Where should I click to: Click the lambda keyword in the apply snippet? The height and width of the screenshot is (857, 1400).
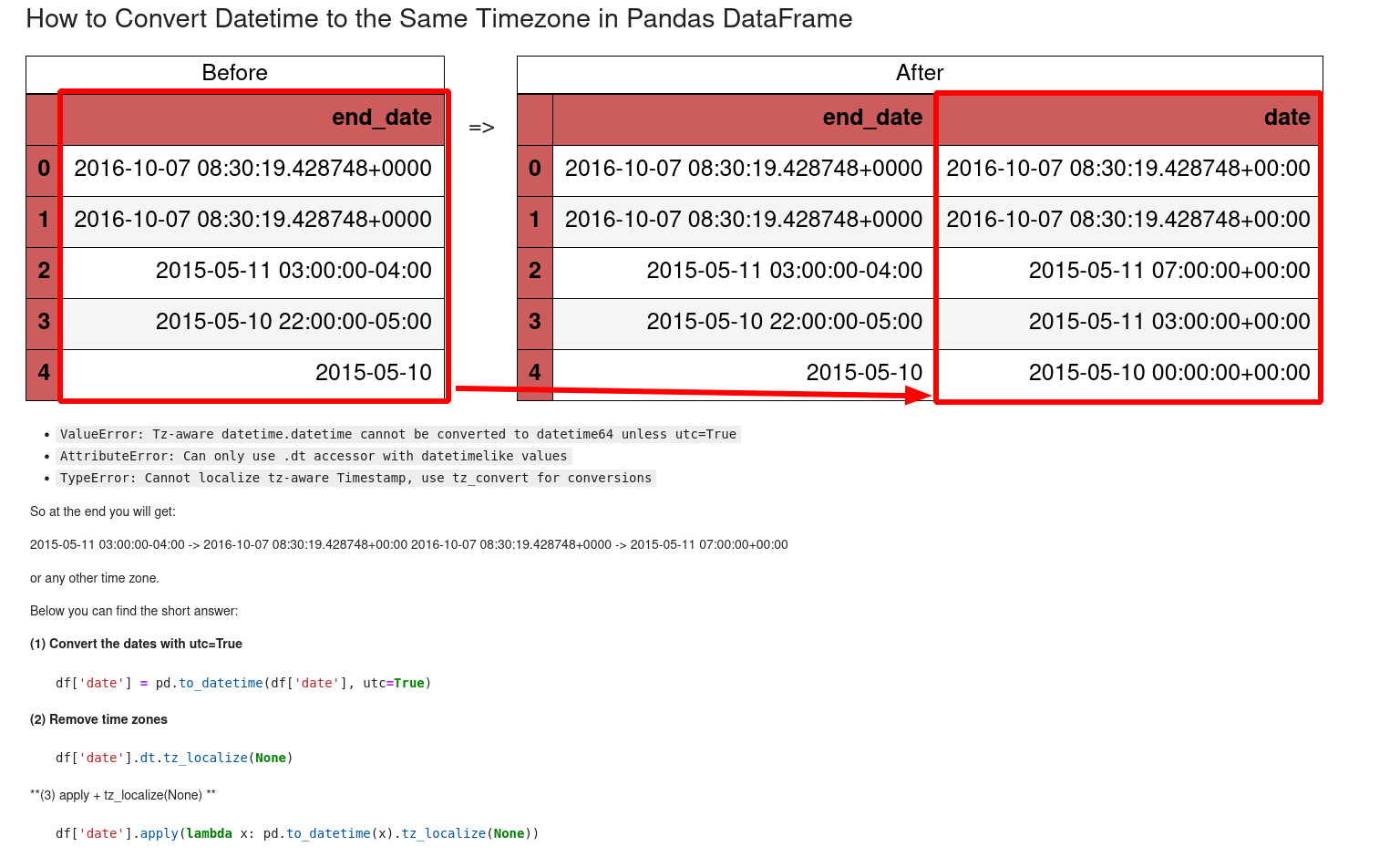click(209, 833)
